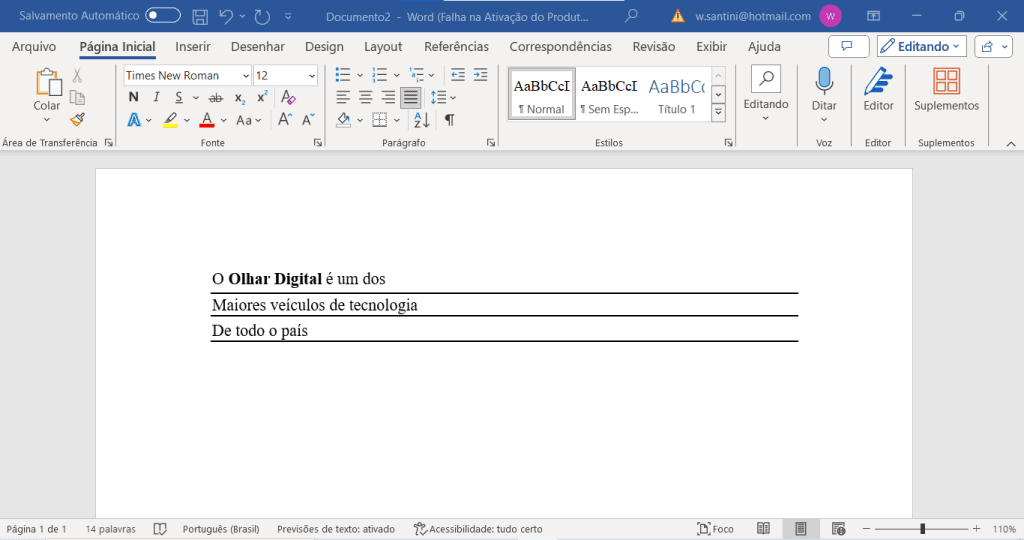Clear all formatting from selection

288,97
